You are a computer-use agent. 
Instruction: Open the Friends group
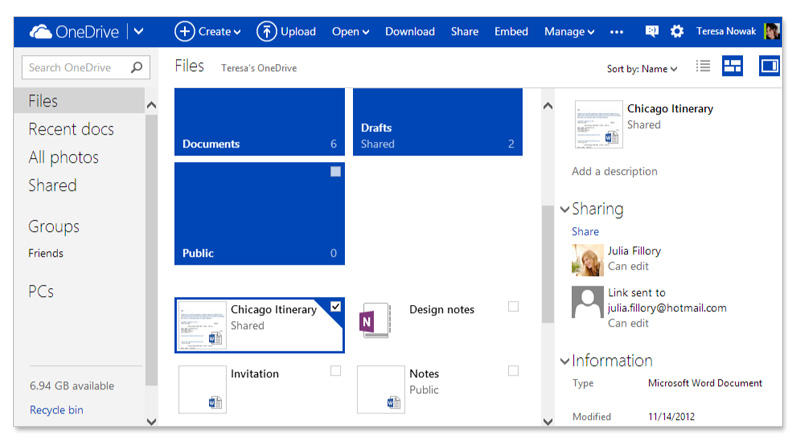(46, 253)
